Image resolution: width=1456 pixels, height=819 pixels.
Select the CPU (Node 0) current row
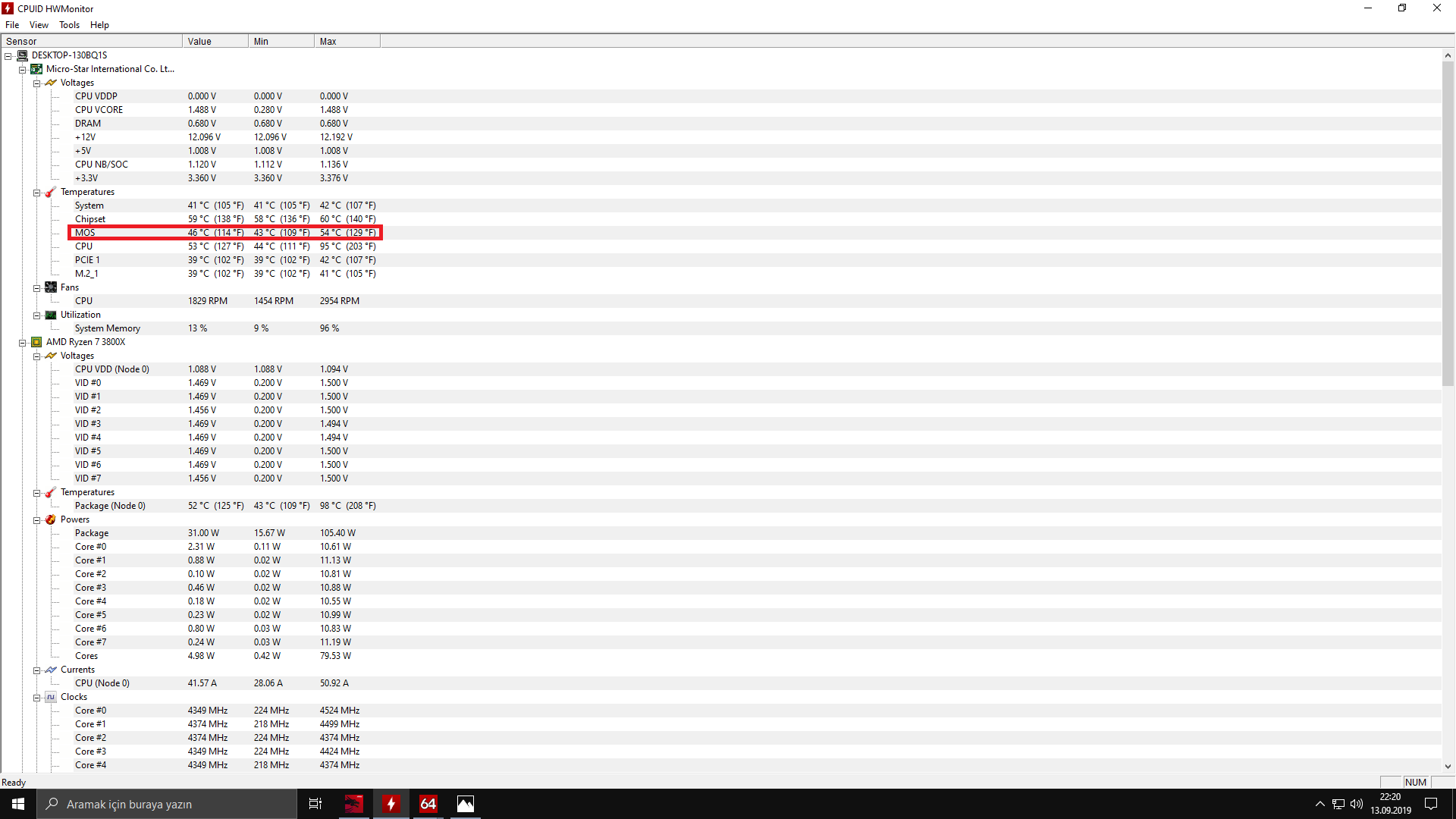coord(720,683)
